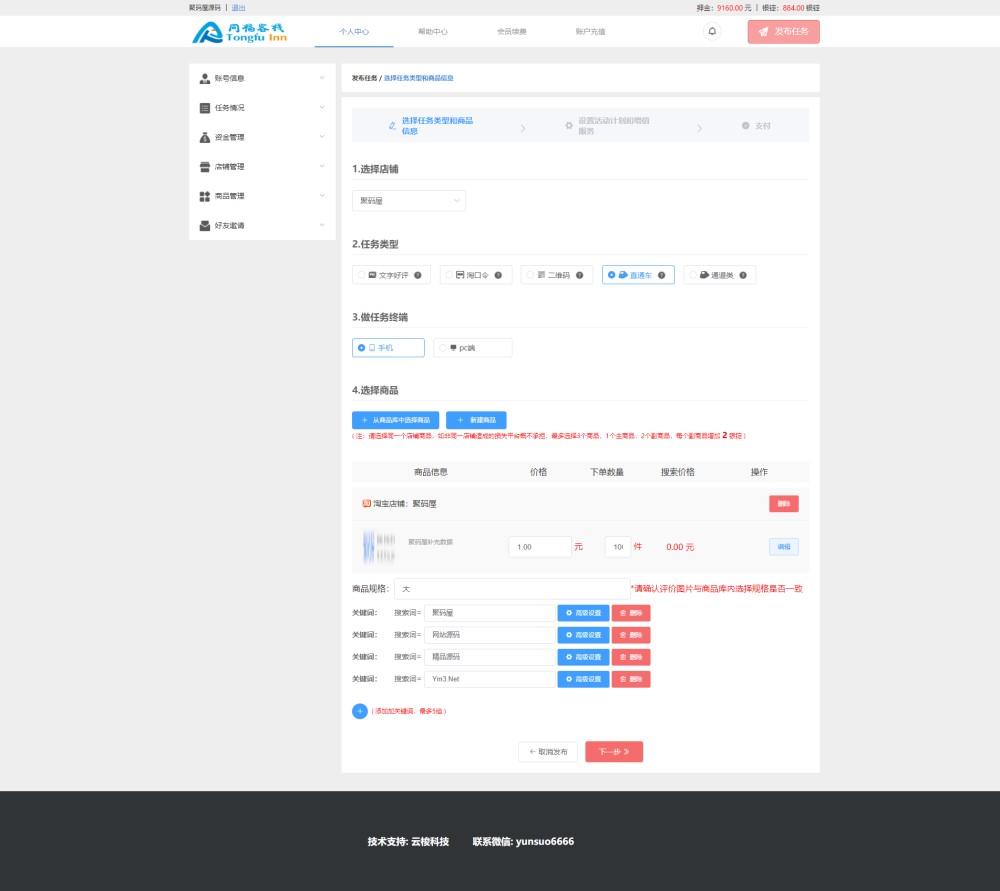This screenshot has width=1000, height=891.
Task: Choose the pc端 terminal option
Action: click(x=472, y=348)
